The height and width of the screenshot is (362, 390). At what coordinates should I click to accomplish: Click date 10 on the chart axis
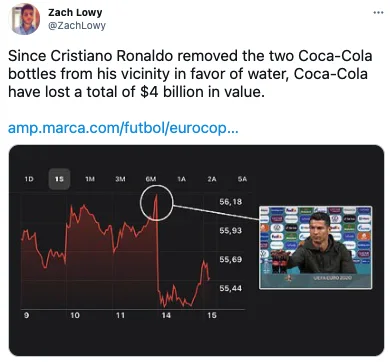point(75,315)
